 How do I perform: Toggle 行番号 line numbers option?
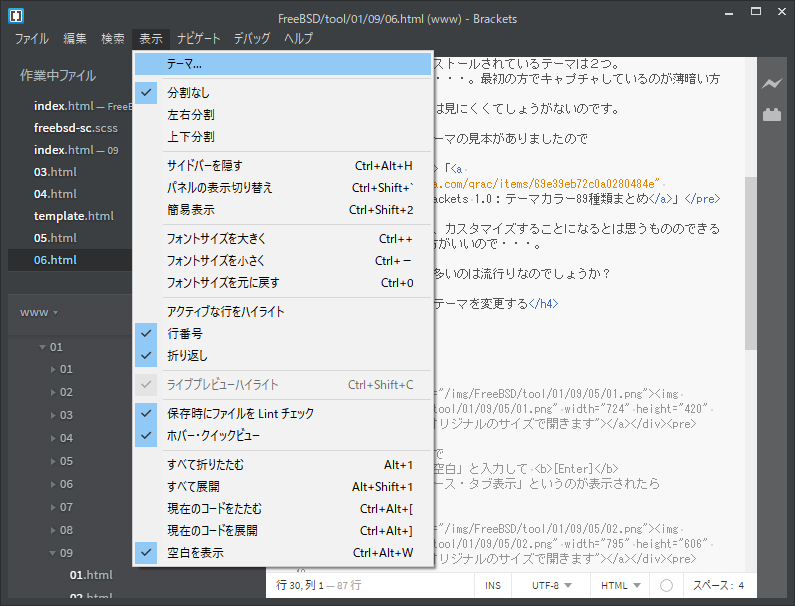coord(283,334)
